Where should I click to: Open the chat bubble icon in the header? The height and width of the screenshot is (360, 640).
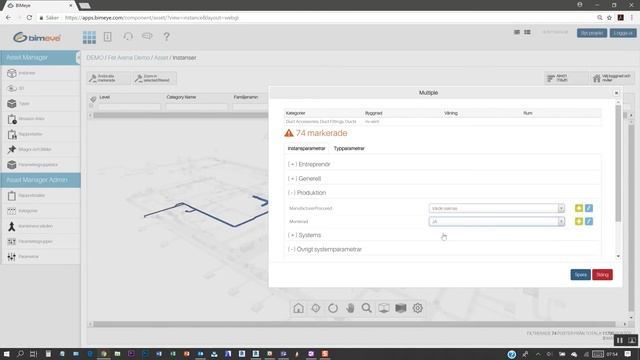click(x=147, y=36)
